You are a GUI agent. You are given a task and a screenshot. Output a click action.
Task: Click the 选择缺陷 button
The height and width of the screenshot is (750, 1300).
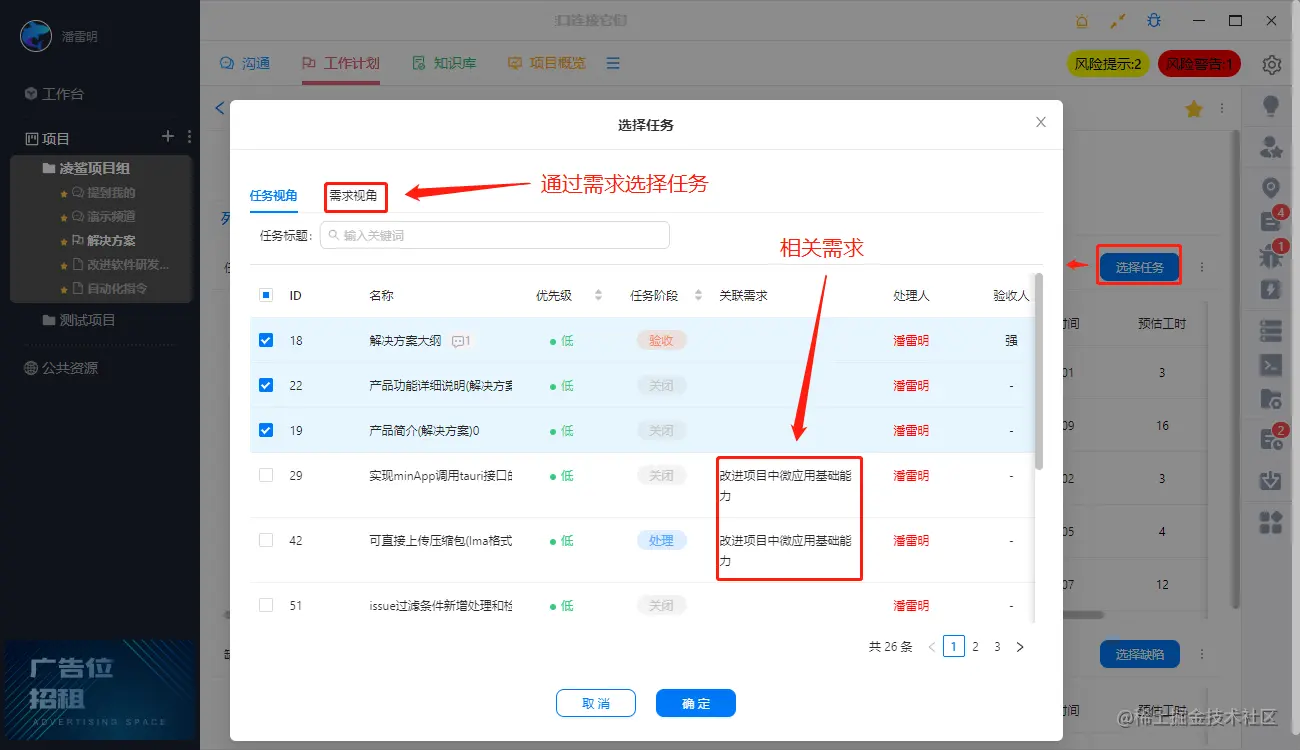pos(1140,654)
